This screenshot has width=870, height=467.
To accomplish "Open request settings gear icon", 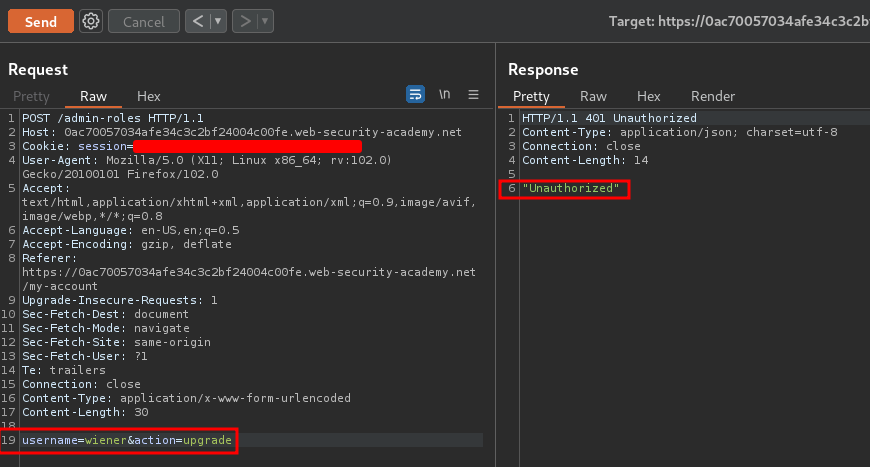I will (91, 21).
